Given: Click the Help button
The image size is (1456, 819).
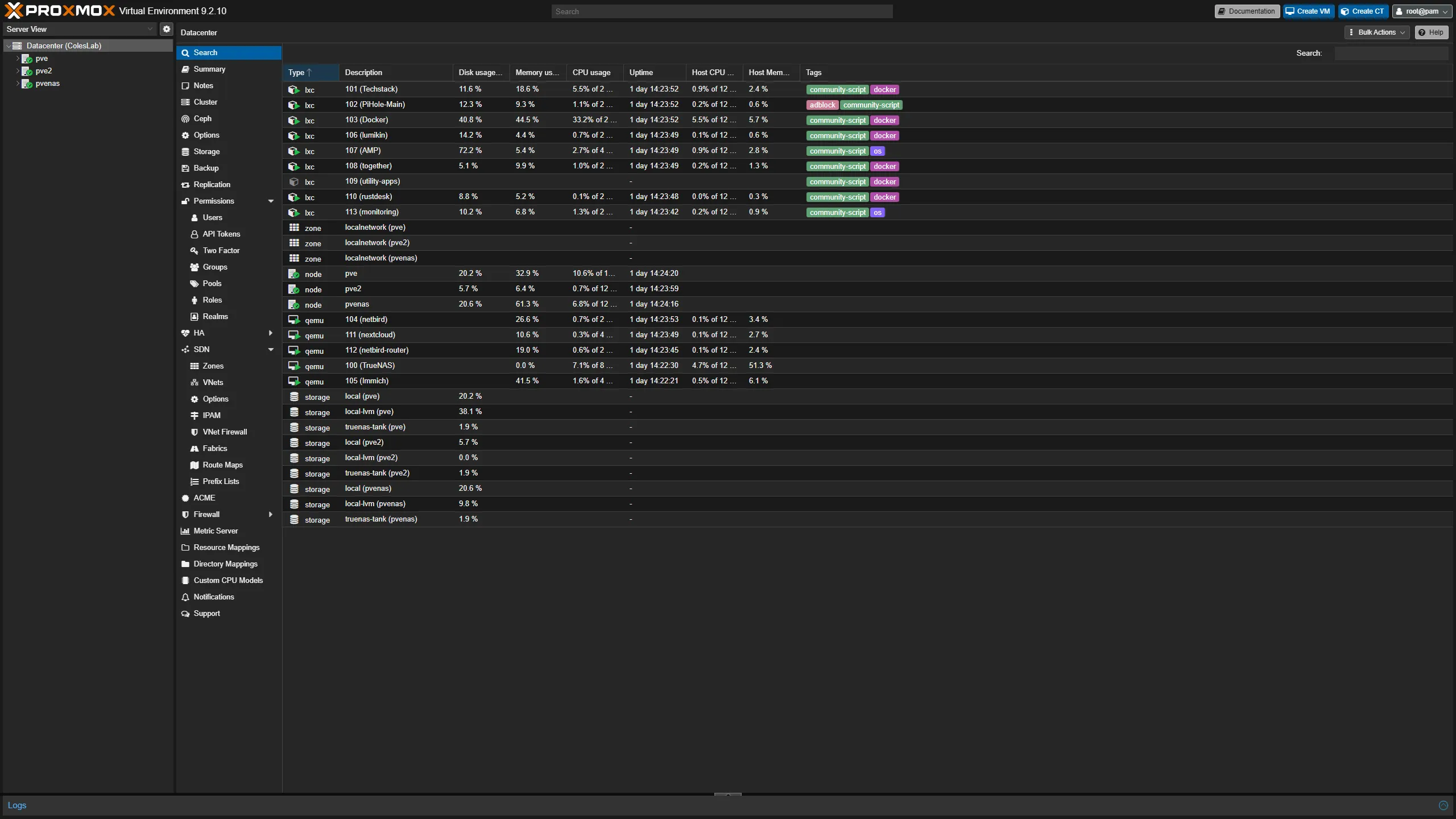Looking at the screenshot, I should coord(1431,32).
